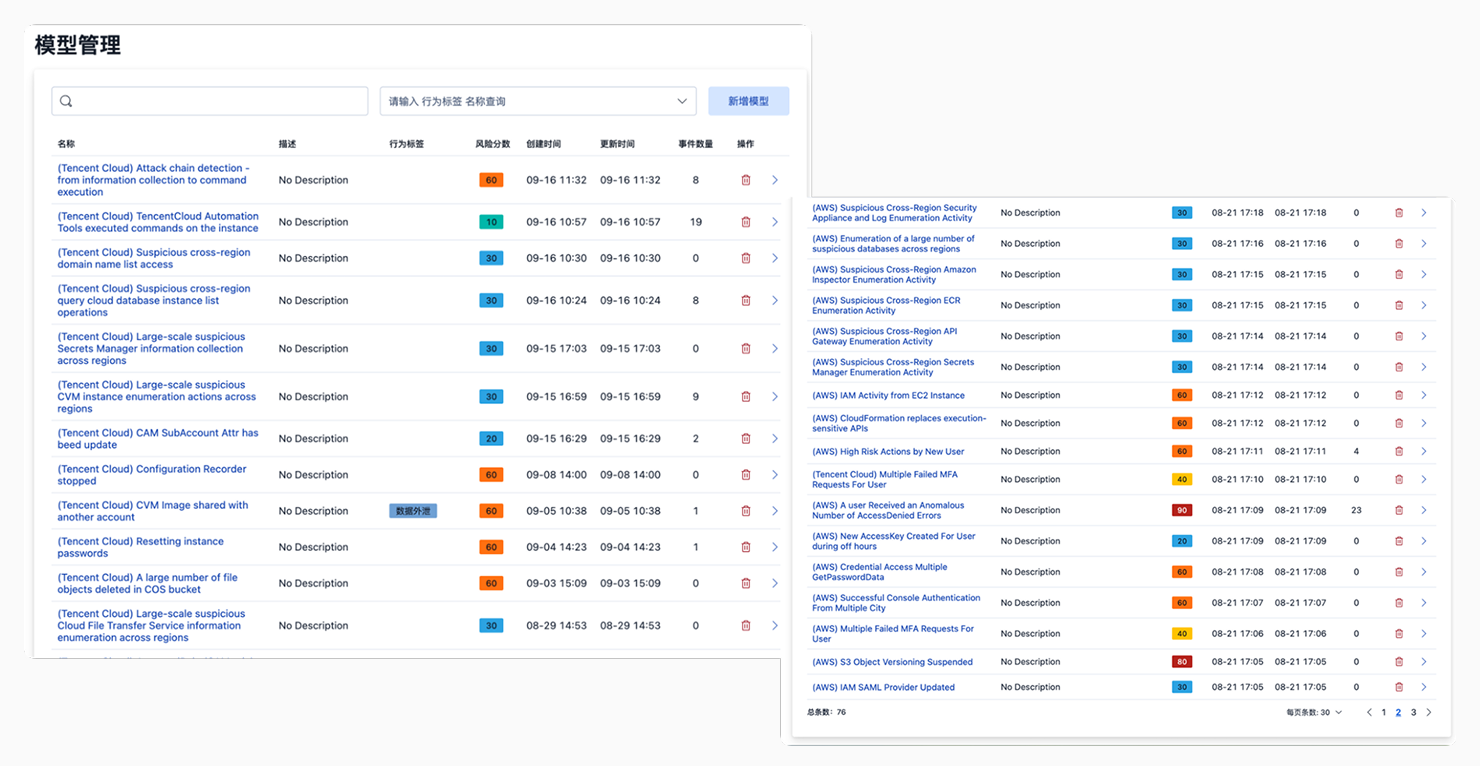Expand the CAM SubAccount Attr row chevron
The image size is (1480, 766).
pyautogui.click(x=775, y=439)
